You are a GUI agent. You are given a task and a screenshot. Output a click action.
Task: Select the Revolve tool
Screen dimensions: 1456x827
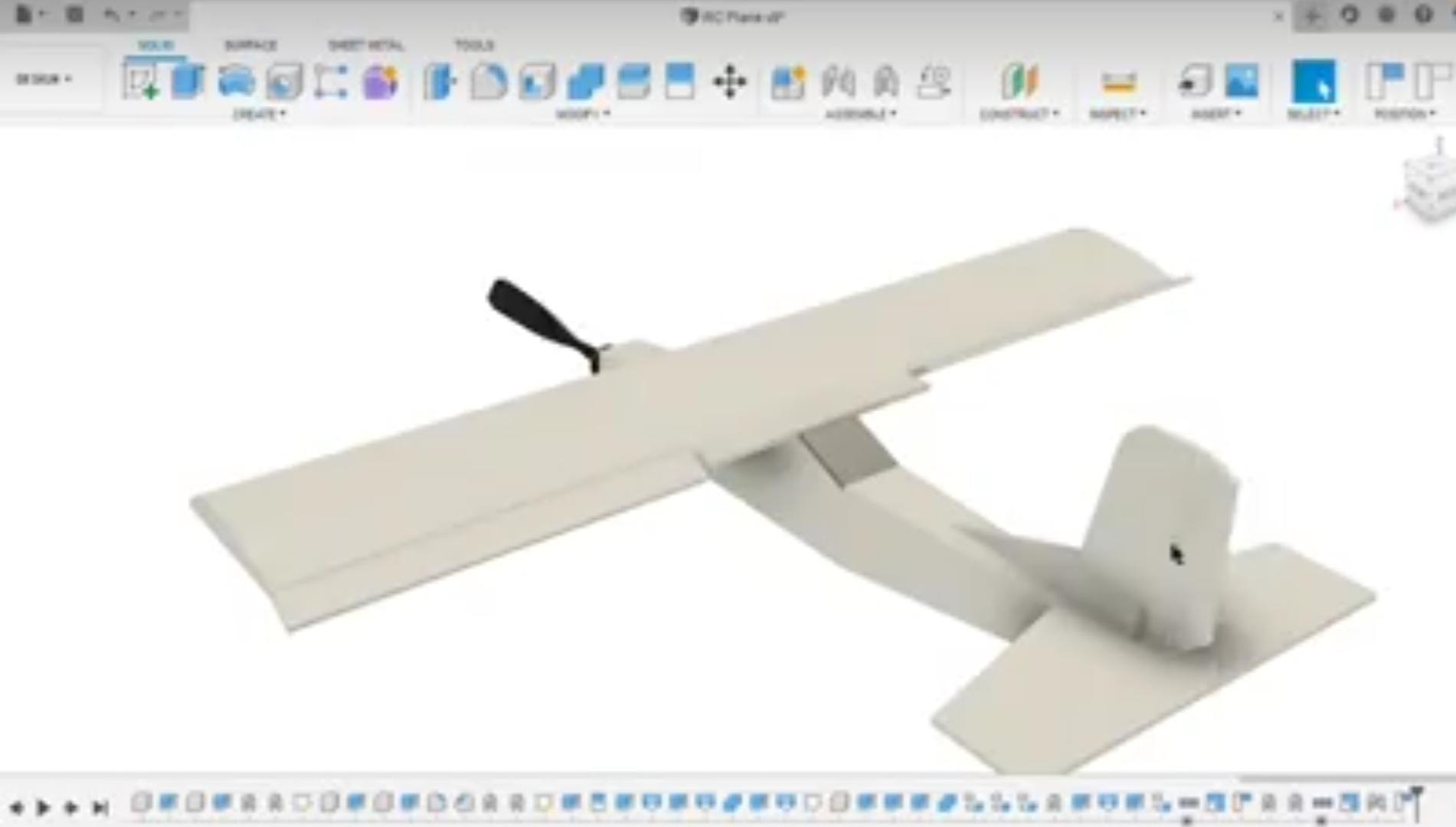(x=236, y=82)
